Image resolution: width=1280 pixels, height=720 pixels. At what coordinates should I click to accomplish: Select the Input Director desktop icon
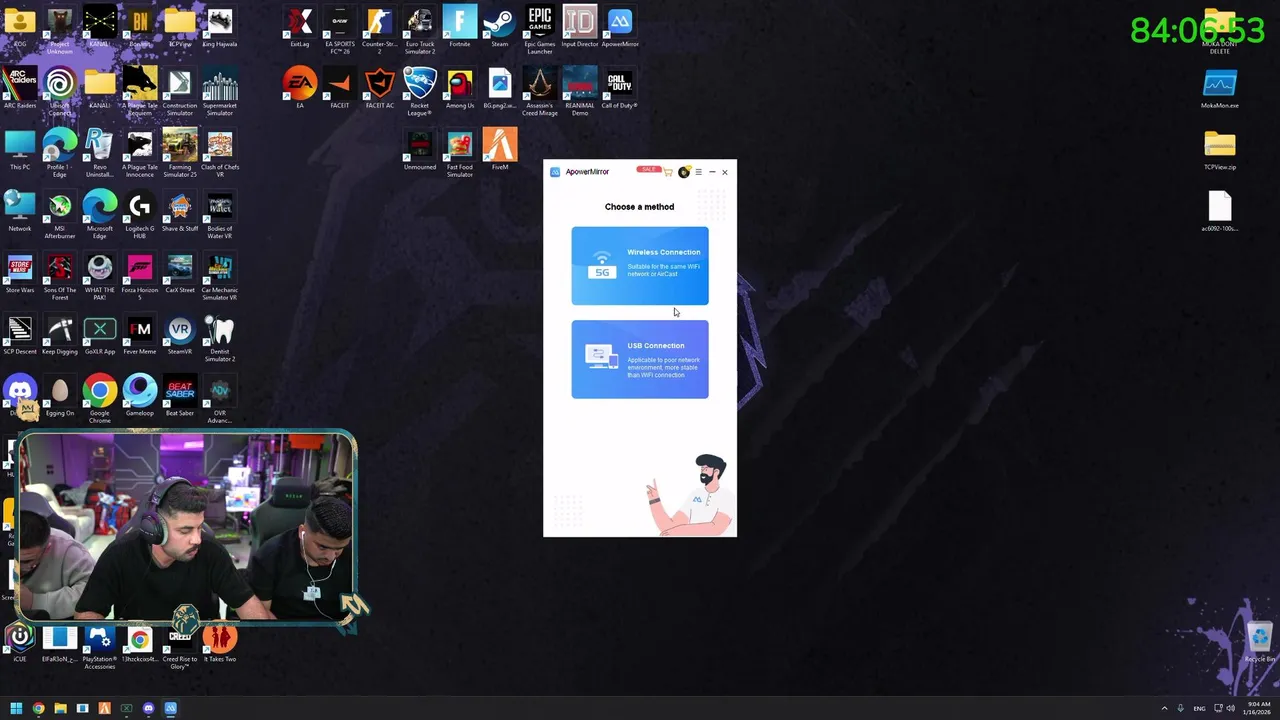point(580,27)
